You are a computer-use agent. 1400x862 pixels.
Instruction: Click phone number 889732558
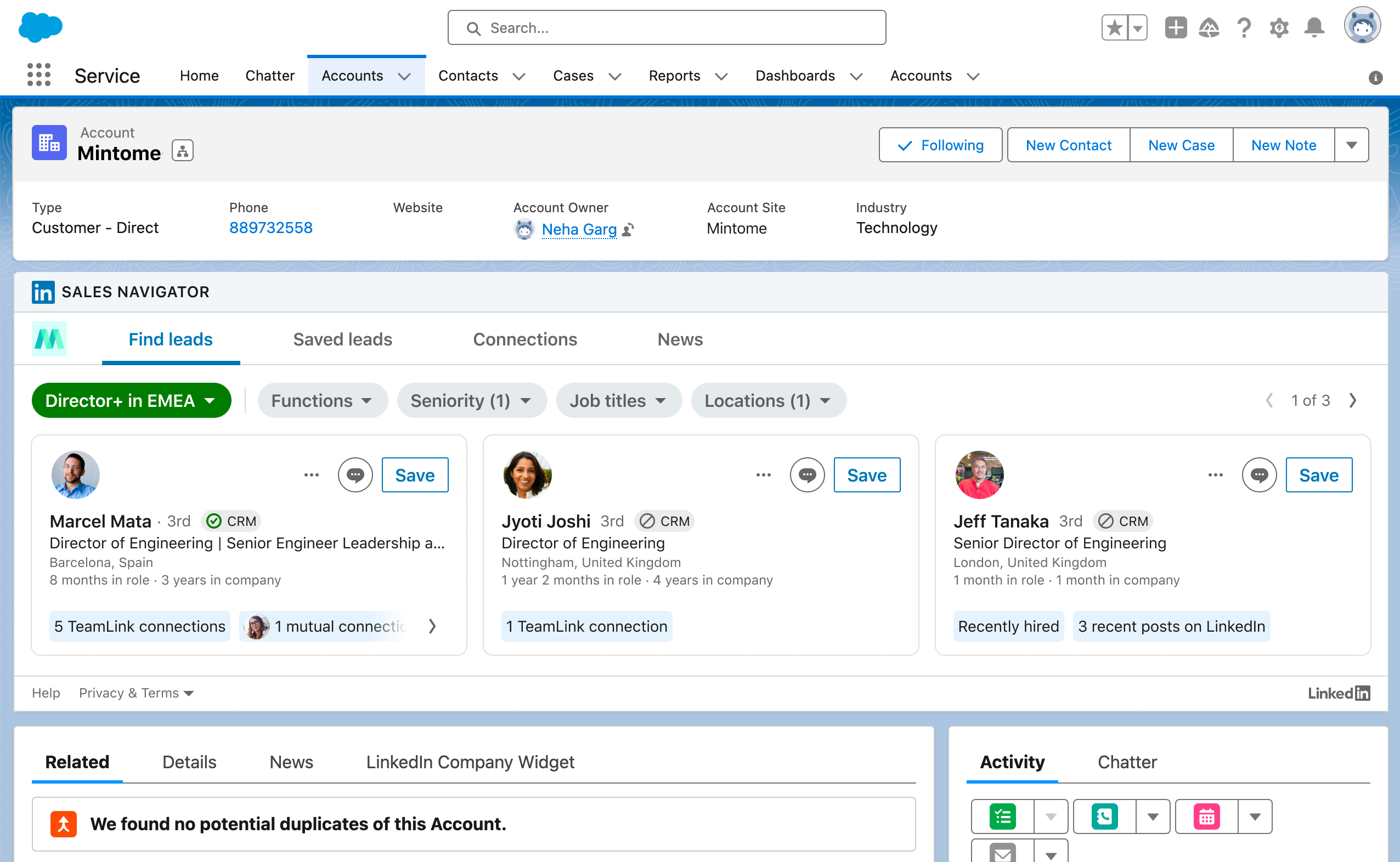pyautogui.click(x=271, y=228)
